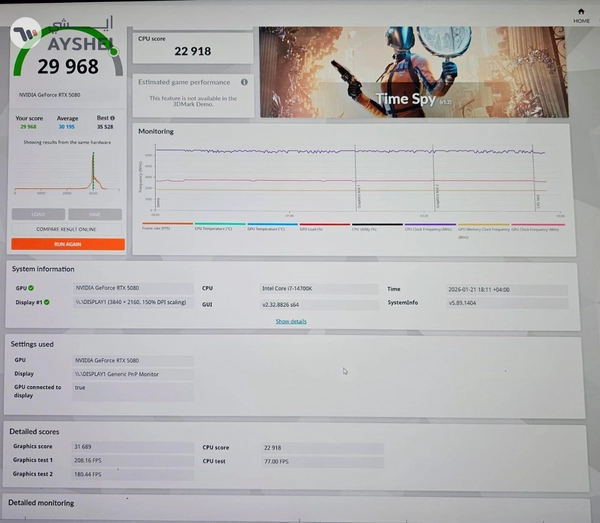Select GPU field under Settings used
Viewport: 600px width, 523px height.
click(133, 360)
